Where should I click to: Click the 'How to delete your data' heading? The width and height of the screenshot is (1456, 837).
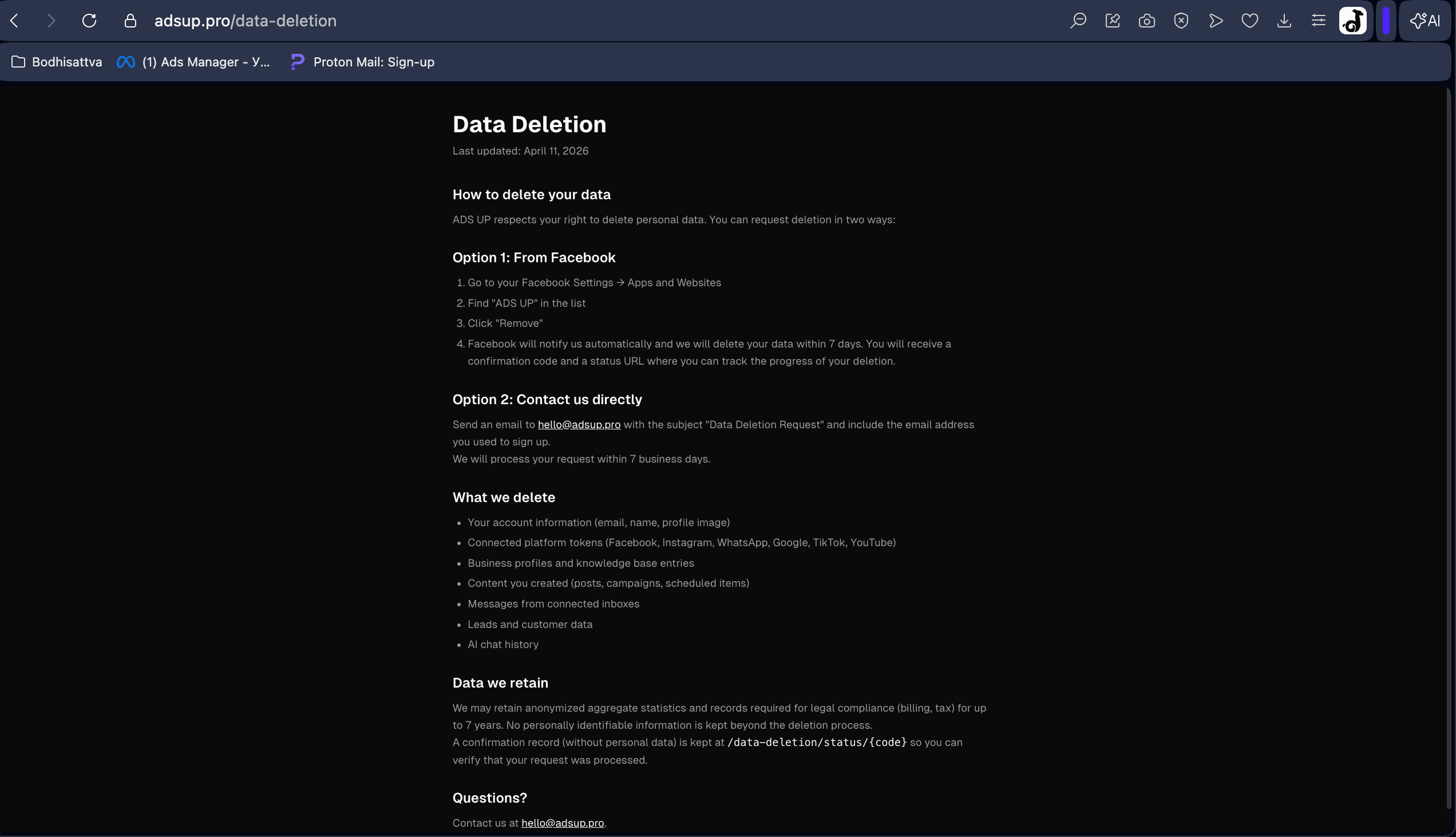[x=532, y=194]
